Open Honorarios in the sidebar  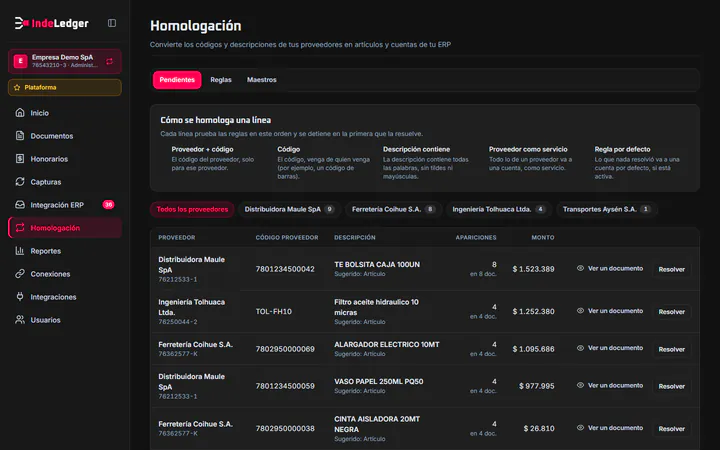point(65,158)
